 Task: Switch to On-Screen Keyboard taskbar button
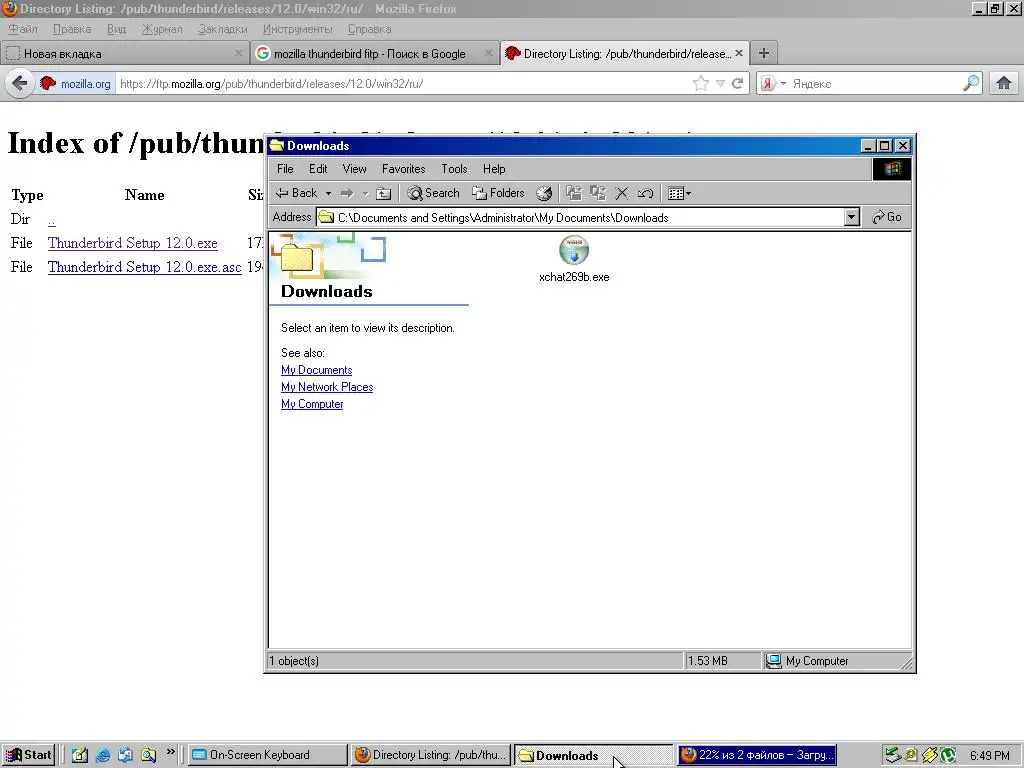tap(267, 755)
